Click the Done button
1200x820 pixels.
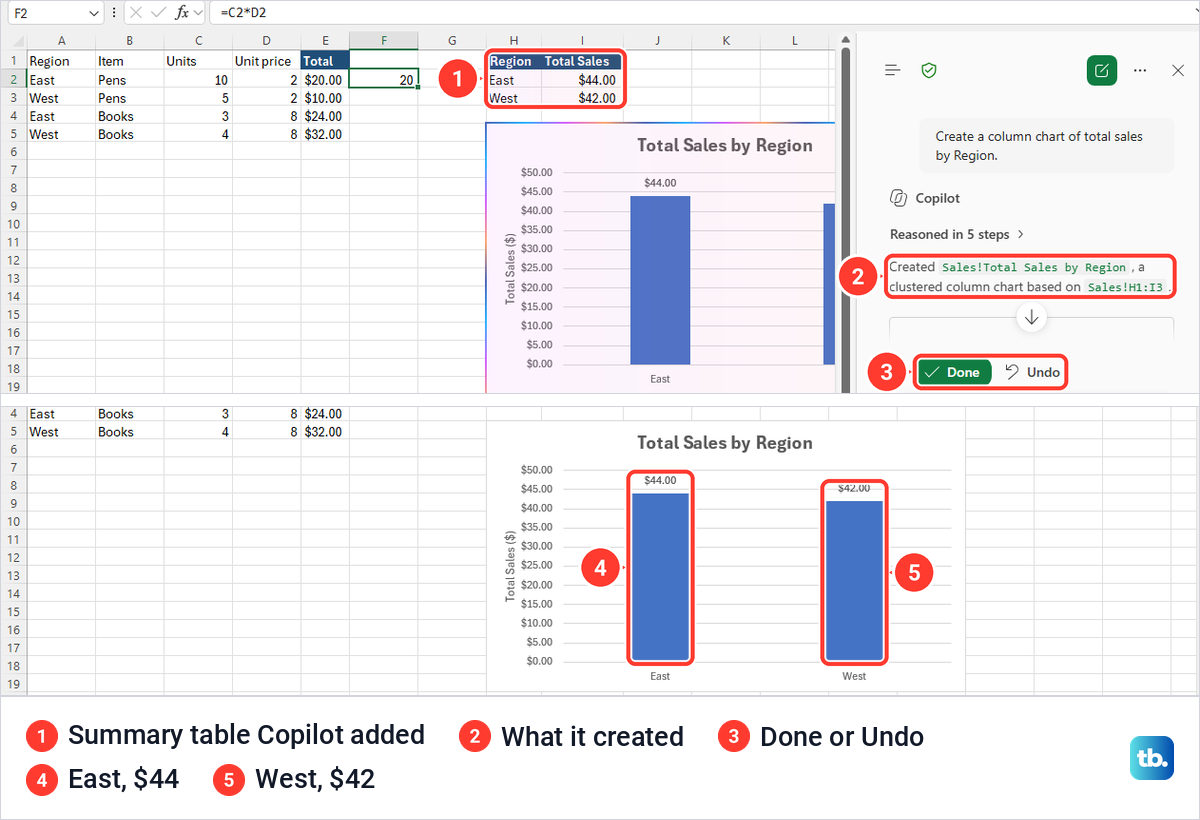pos(954,372)
